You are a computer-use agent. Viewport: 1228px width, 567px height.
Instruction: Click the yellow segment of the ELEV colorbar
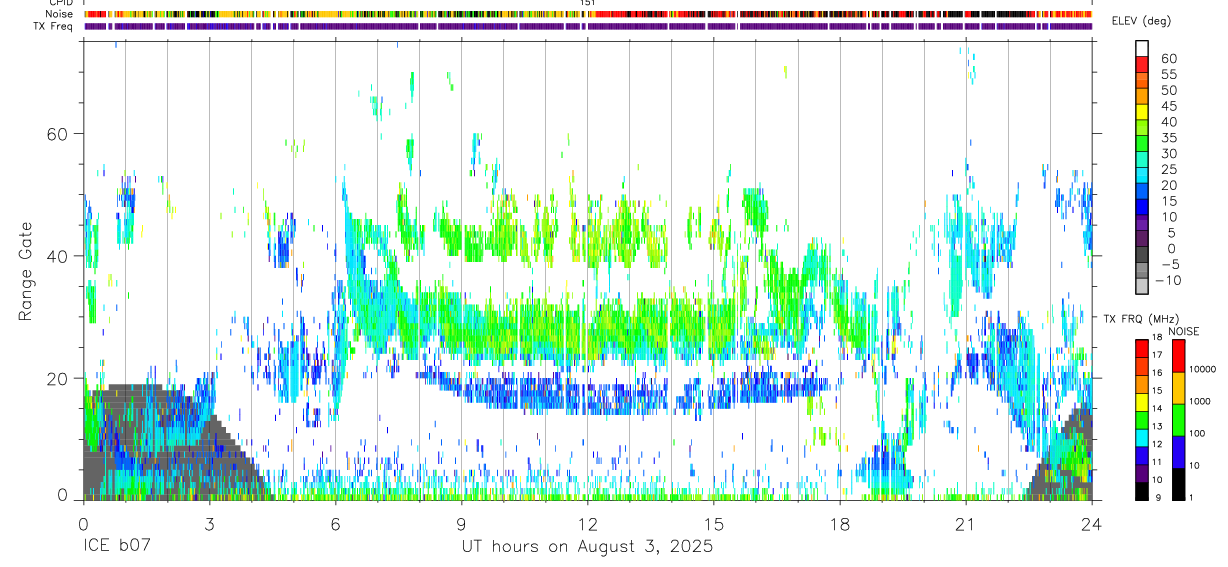tap(1141, 112)
